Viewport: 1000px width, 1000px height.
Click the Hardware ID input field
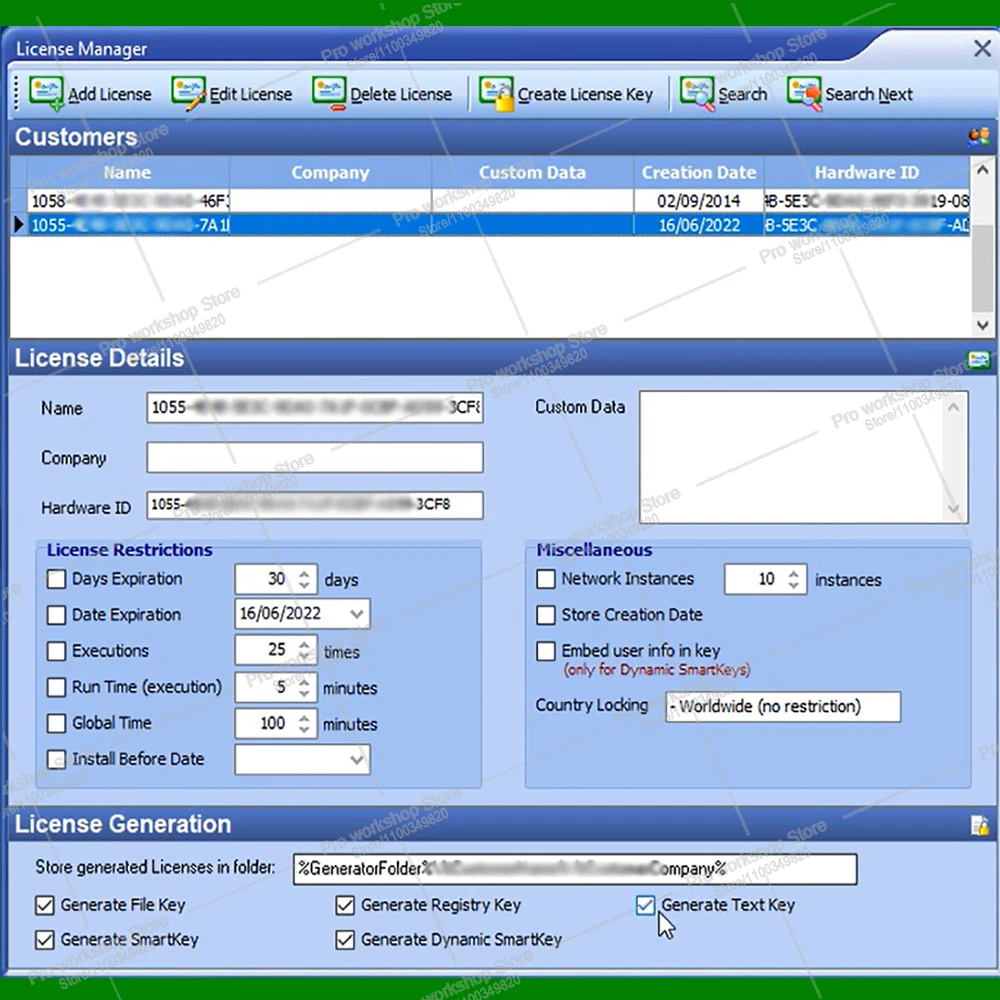tap(314, 505)
